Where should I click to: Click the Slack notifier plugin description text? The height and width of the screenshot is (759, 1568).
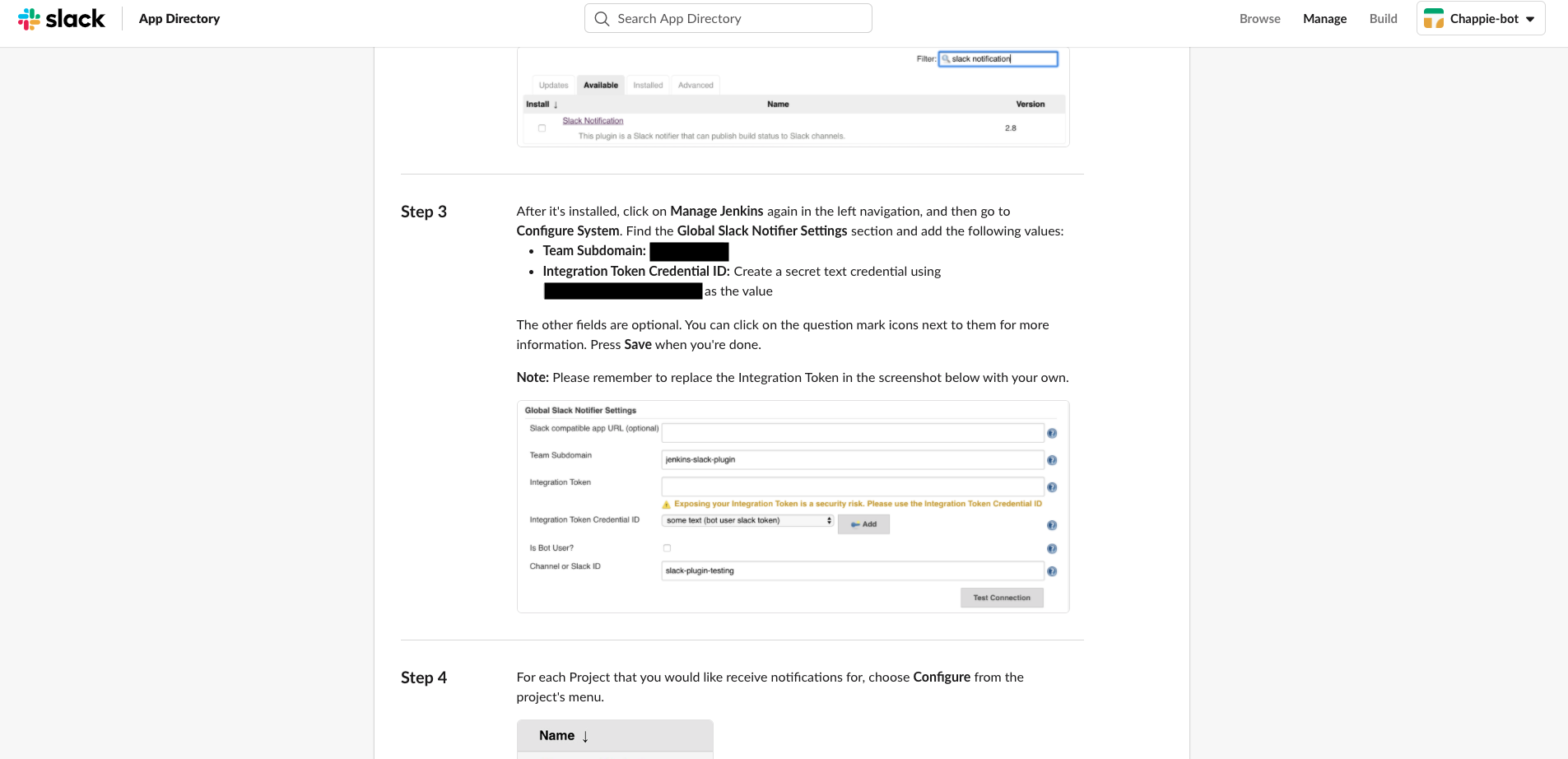click(x=711, y=137)
